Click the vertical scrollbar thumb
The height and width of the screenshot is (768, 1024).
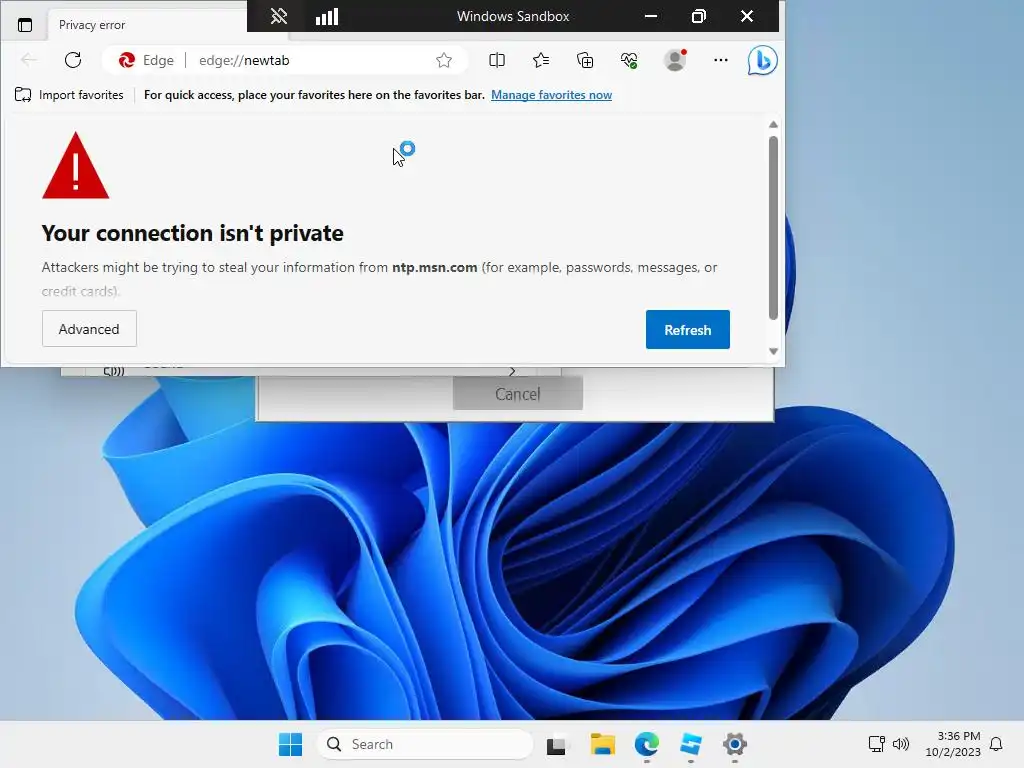(773, 227)
